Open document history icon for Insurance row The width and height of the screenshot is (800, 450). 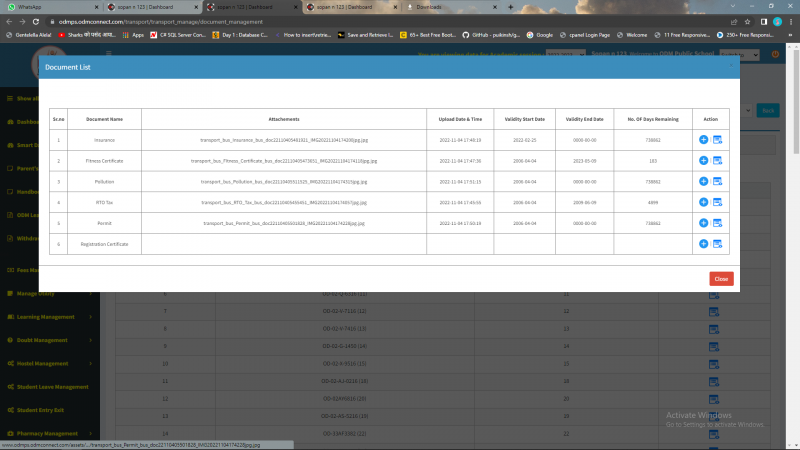[x=717, y=140]
